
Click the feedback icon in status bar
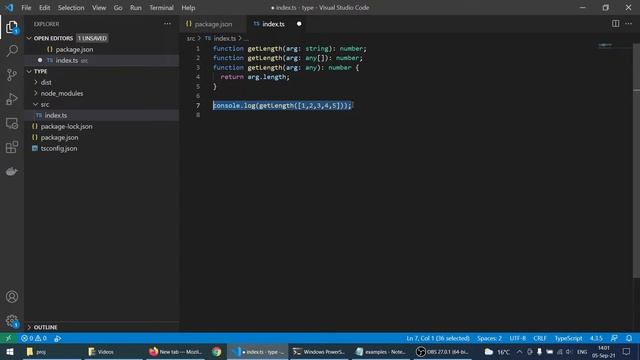614,338
